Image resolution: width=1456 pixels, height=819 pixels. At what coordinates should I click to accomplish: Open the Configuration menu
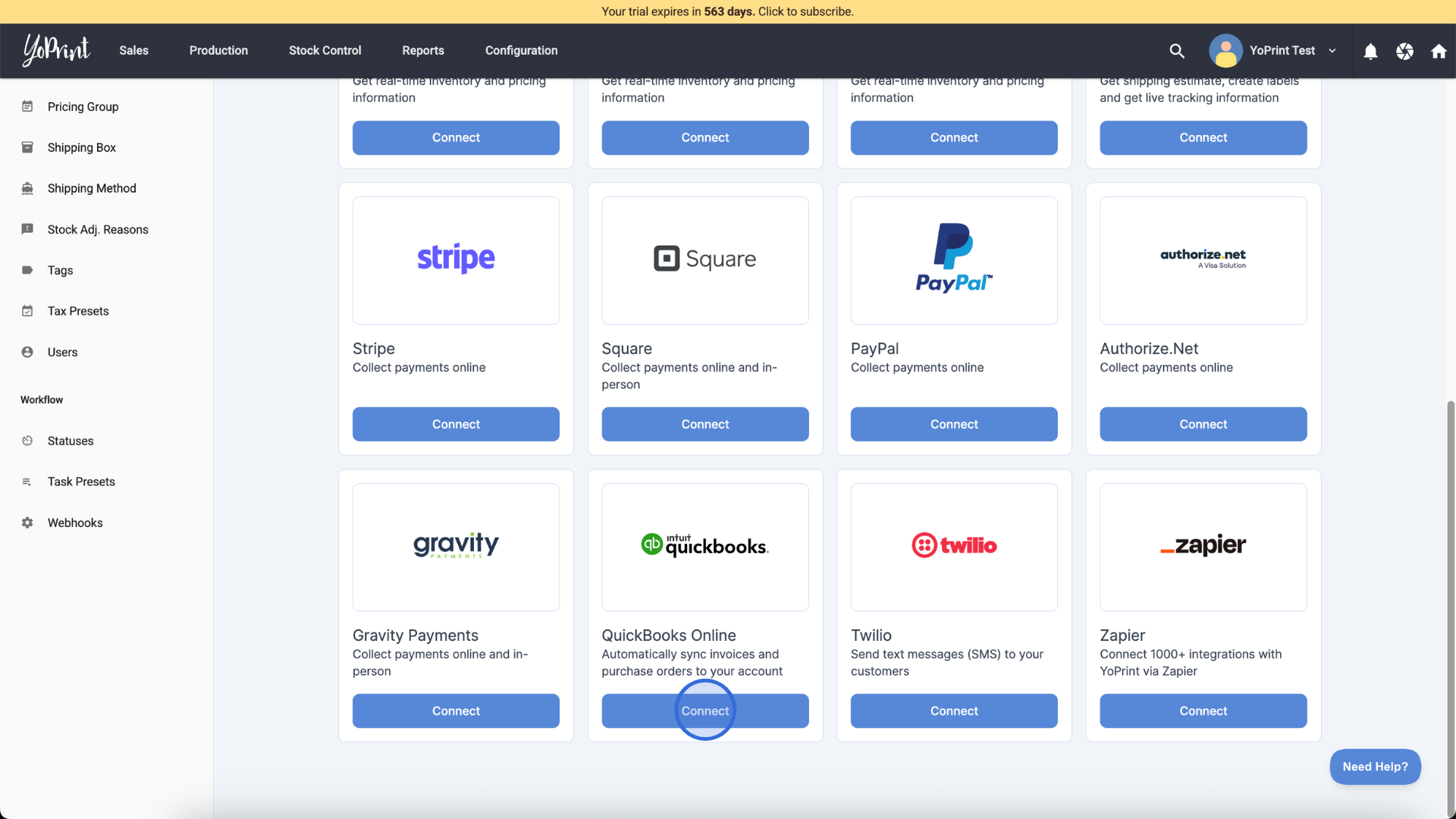coord(521,51)
